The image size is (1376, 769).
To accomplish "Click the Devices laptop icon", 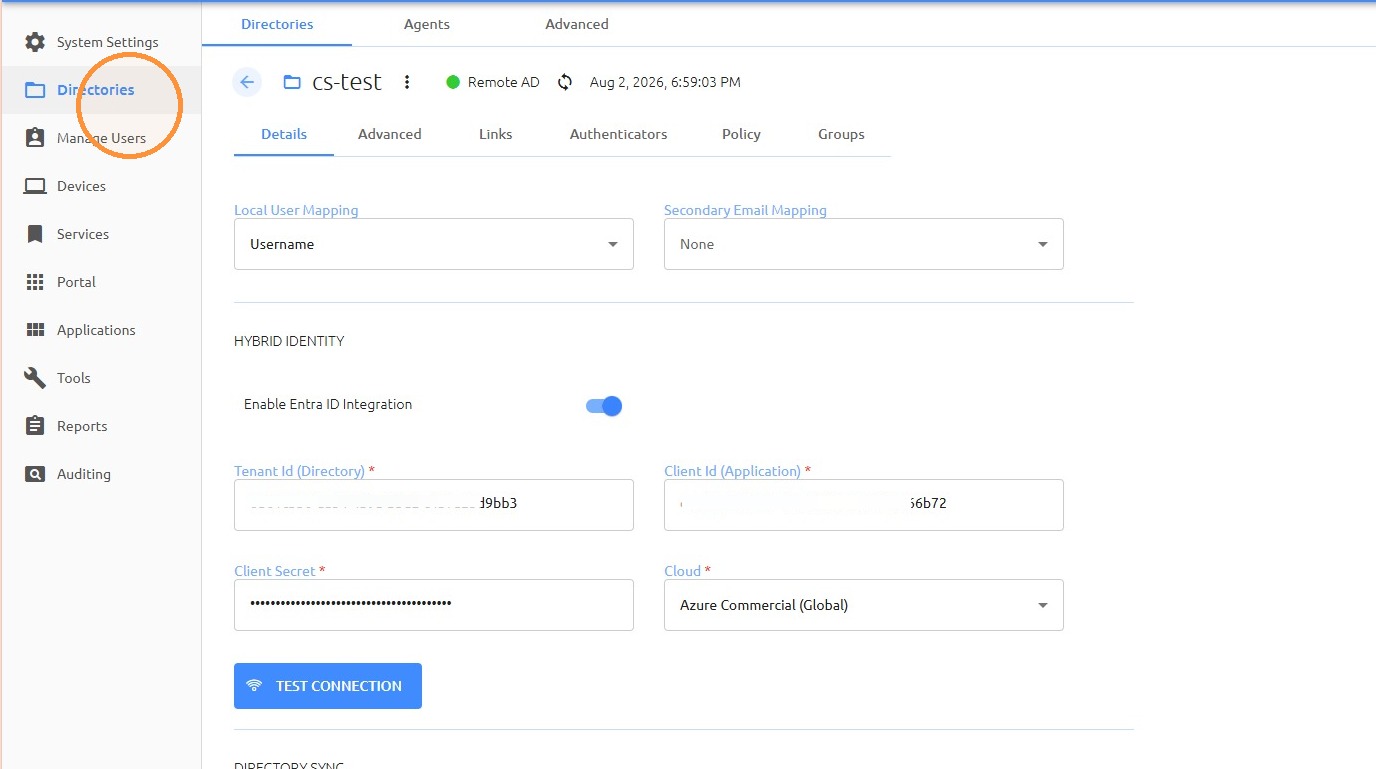I will point(35,186).
